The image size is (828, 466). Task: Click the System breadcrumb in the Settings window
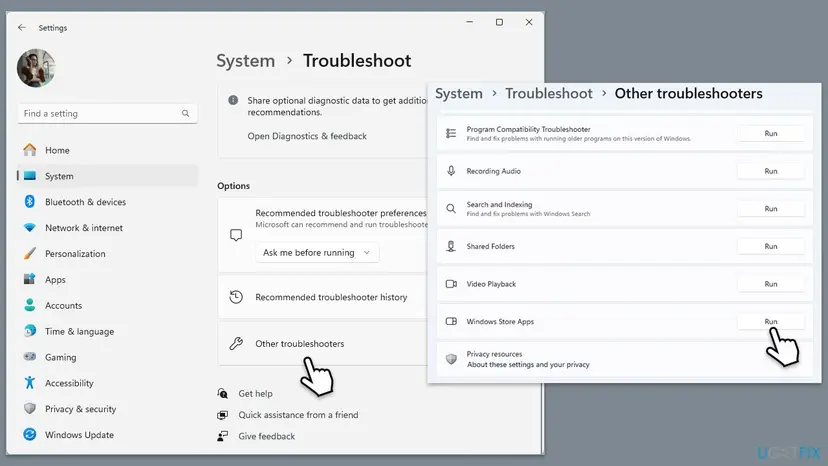pyautogui.click(x=246, y=61)
